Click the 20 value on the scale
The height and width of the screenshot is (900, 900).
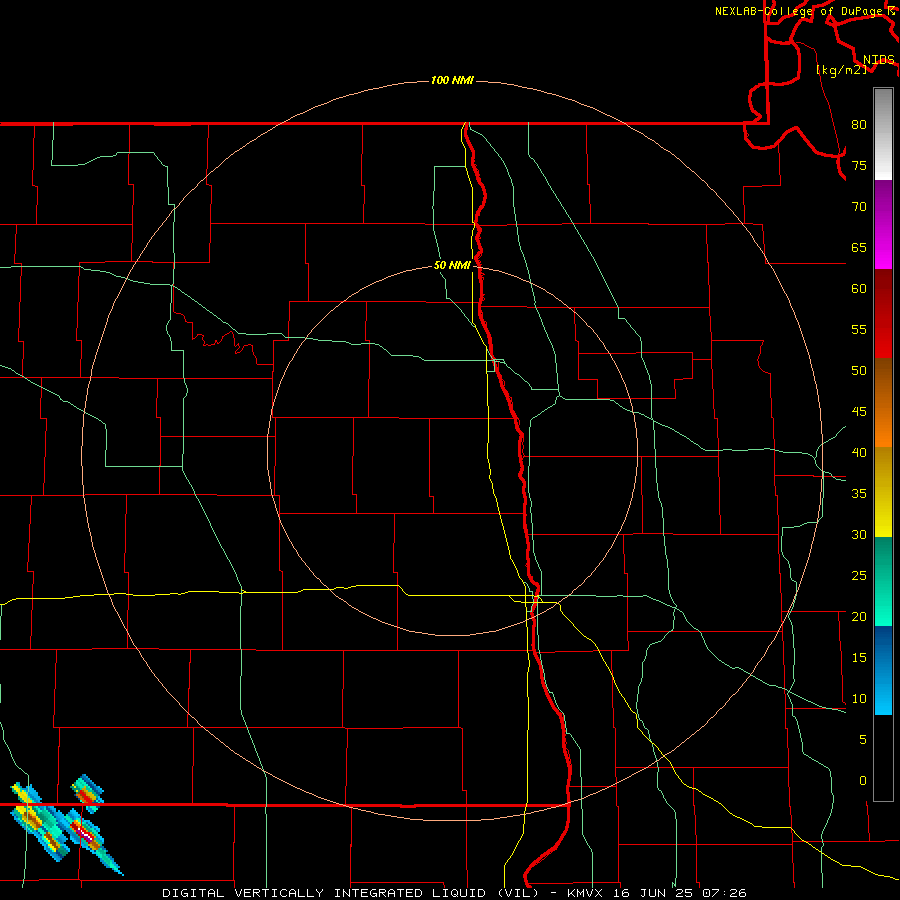[859, 617]
